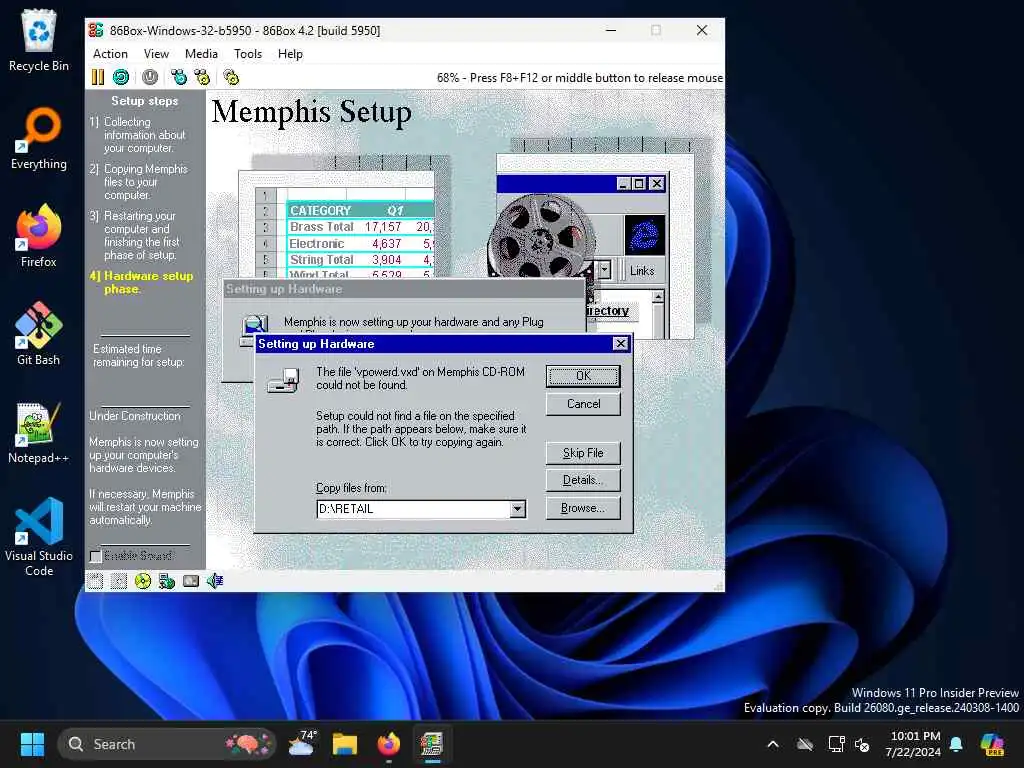Pause the emulation with the pause icon
The height and width of the screenshot is (768, 1024).
98,77
